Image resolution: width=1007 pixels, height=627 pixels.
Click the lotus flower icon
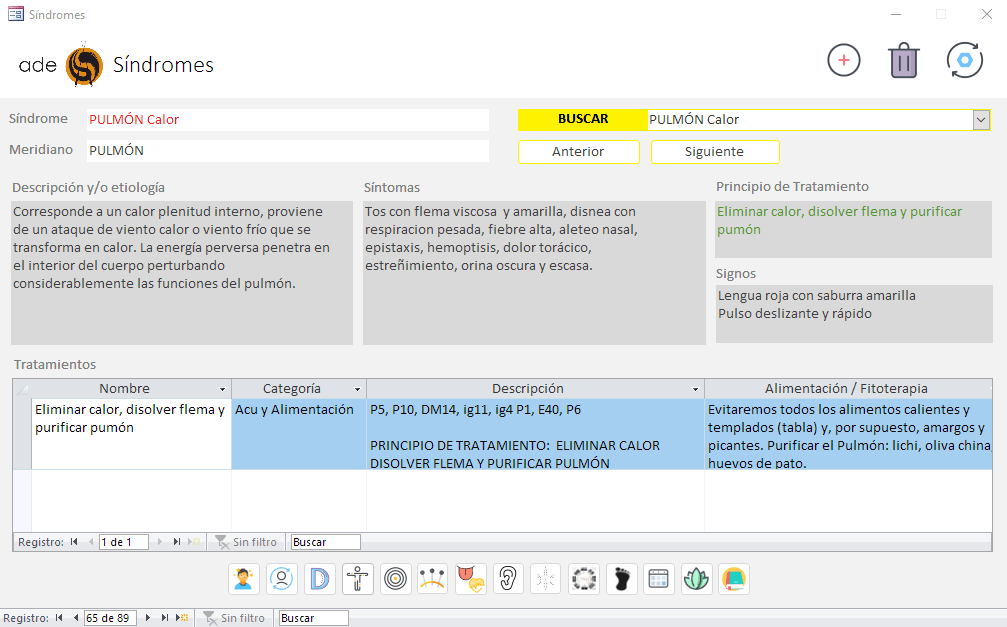click(x=696, y=579)
